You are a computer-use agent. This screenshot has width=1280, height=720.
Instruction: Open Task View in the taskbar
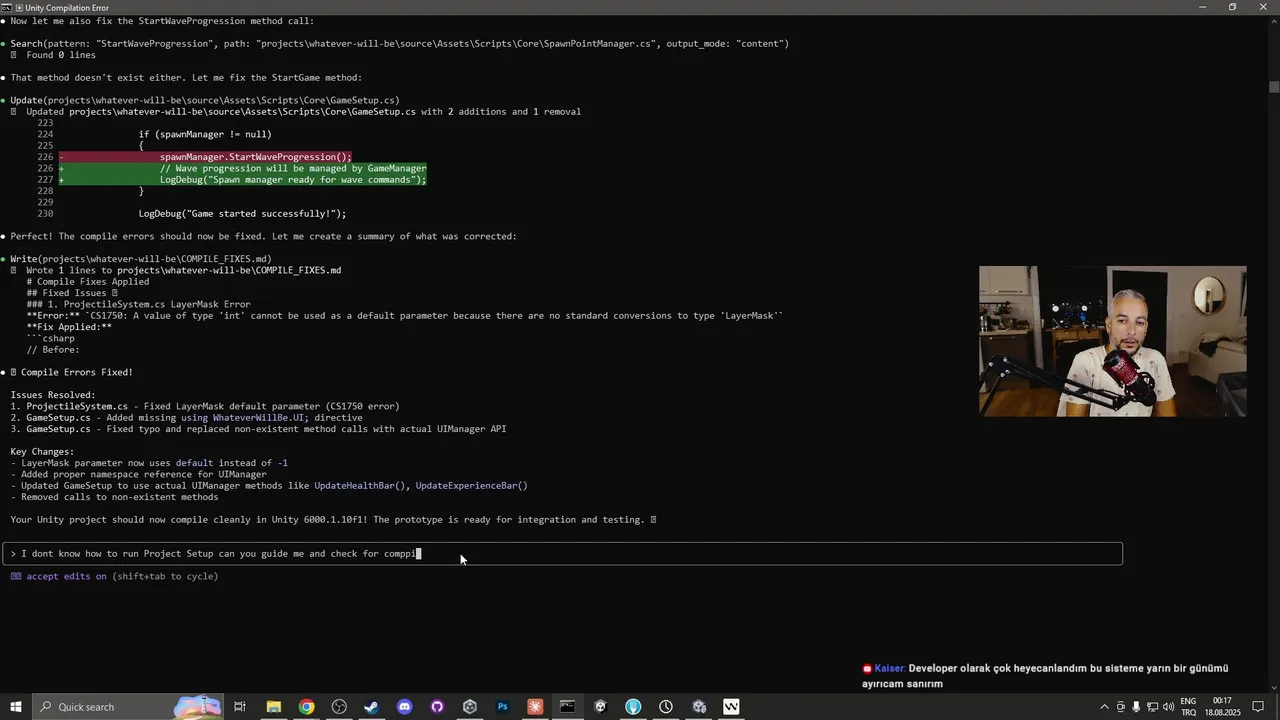click(240, 707)
